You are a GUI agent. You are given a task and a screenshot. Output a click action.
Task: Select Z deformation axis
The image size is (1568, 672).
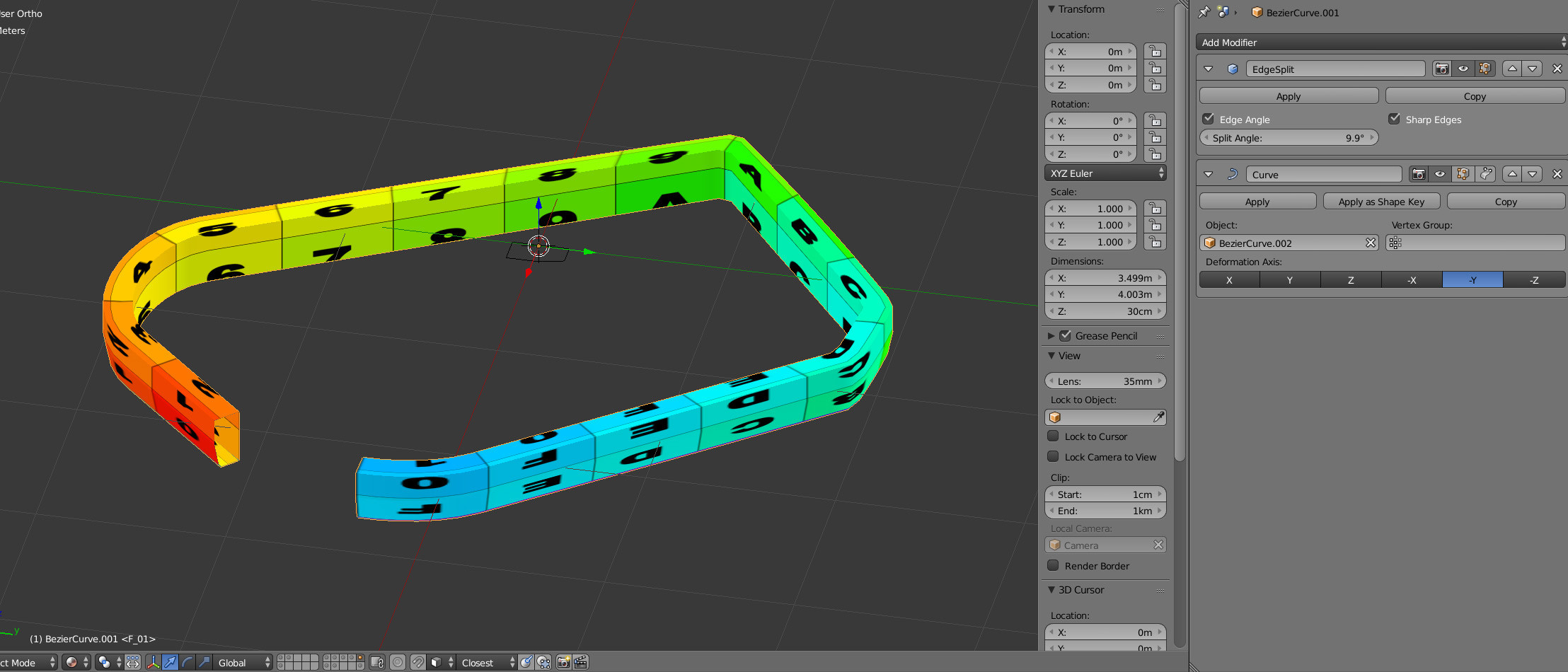pos(1351,280)
